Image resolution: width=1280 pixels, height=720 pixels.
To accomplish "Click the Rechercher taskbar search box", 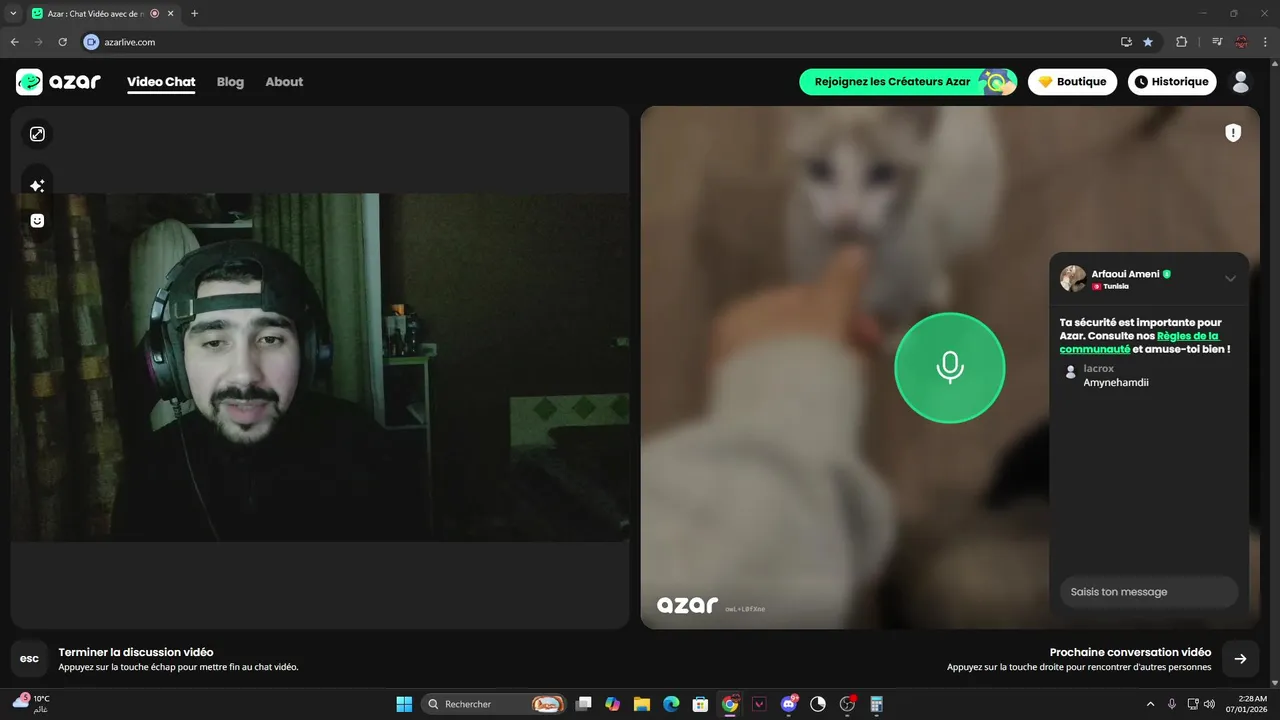I will click(x=493, y=704).
